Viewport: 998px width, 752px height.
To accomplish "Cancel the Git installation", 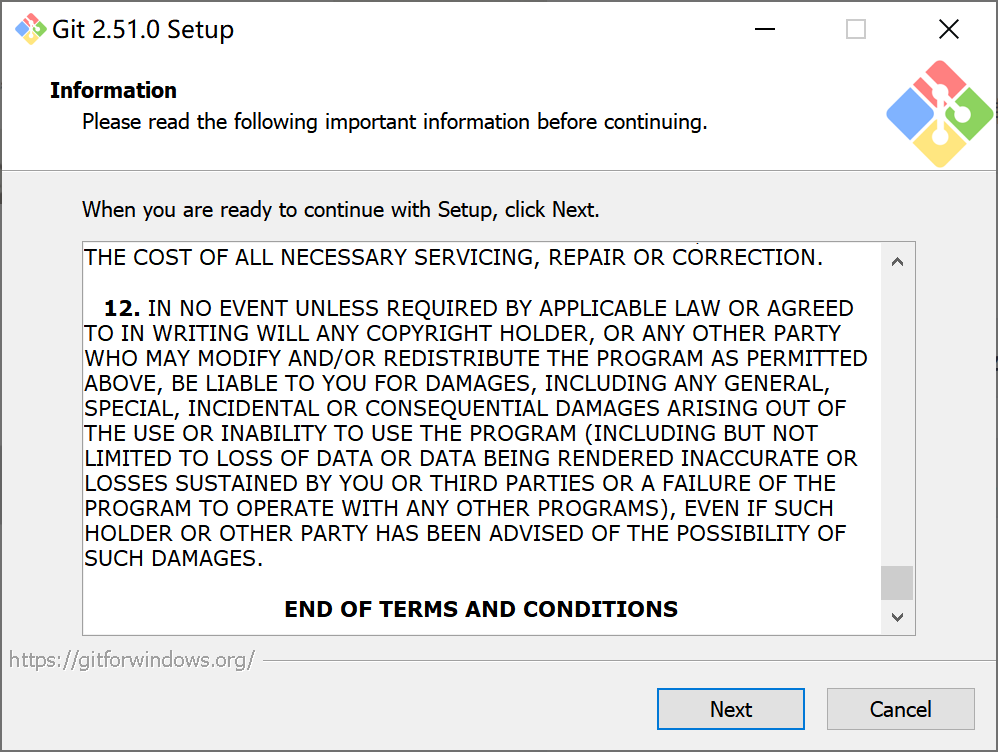I will click(900, 708).
